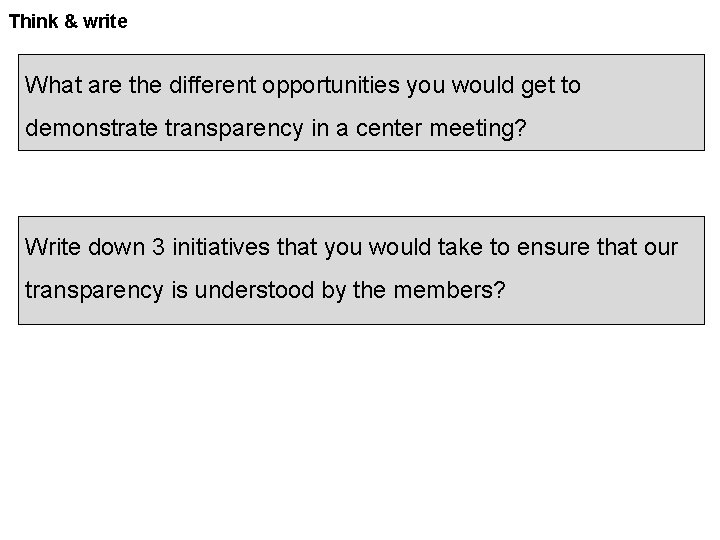
Task: Click the "Think & write" slide title
Action: 68,22
